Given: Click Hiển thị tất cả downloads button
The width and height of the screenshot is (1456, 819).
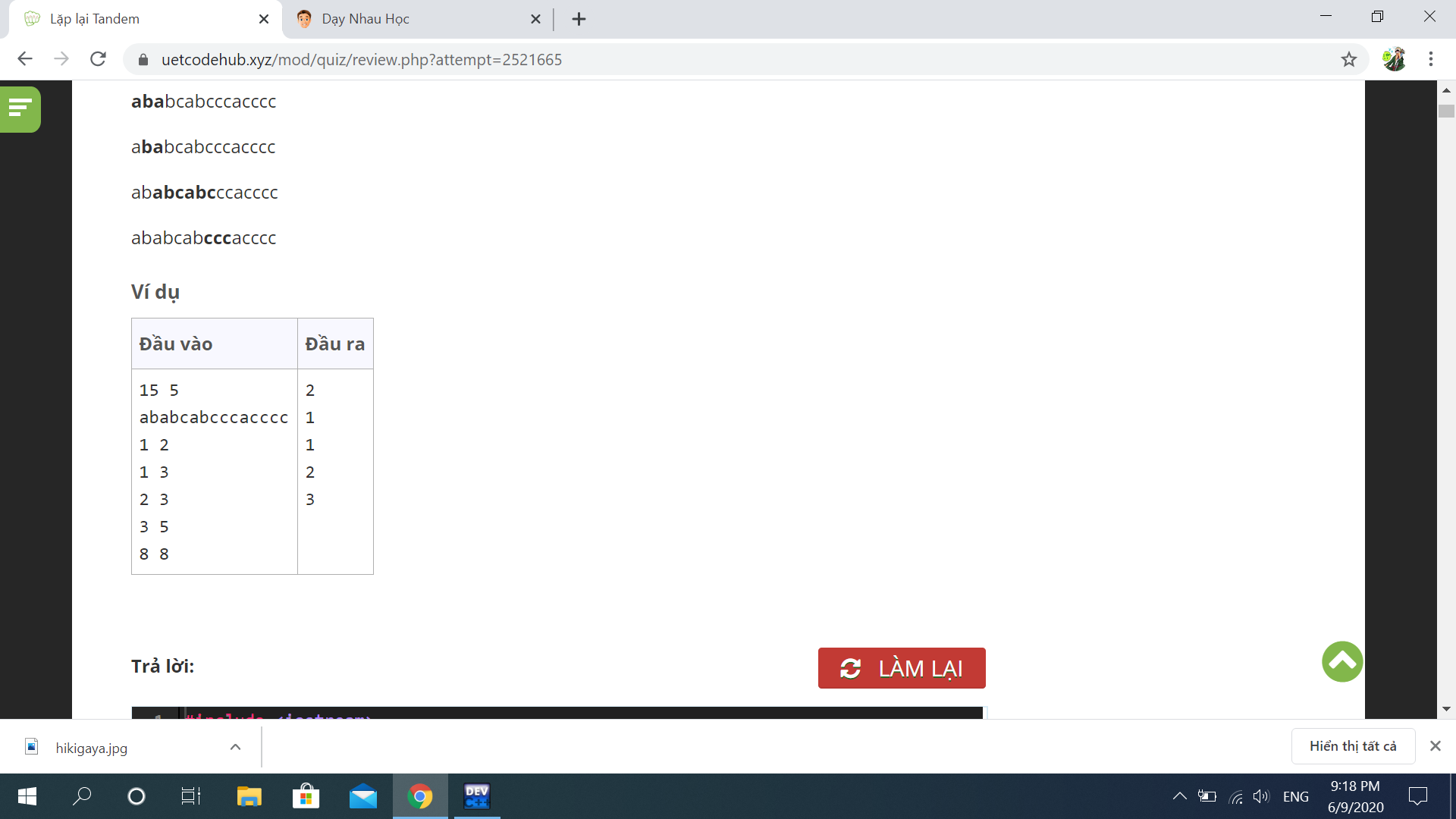Looking at the screenshot, I should (1352, 746).
